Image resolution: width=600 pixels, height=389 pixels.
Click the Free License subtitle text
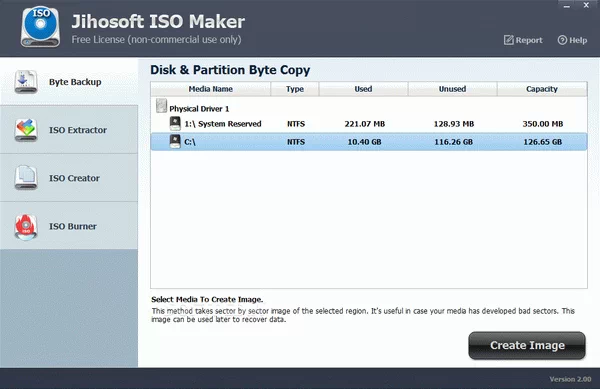[156, 39]
